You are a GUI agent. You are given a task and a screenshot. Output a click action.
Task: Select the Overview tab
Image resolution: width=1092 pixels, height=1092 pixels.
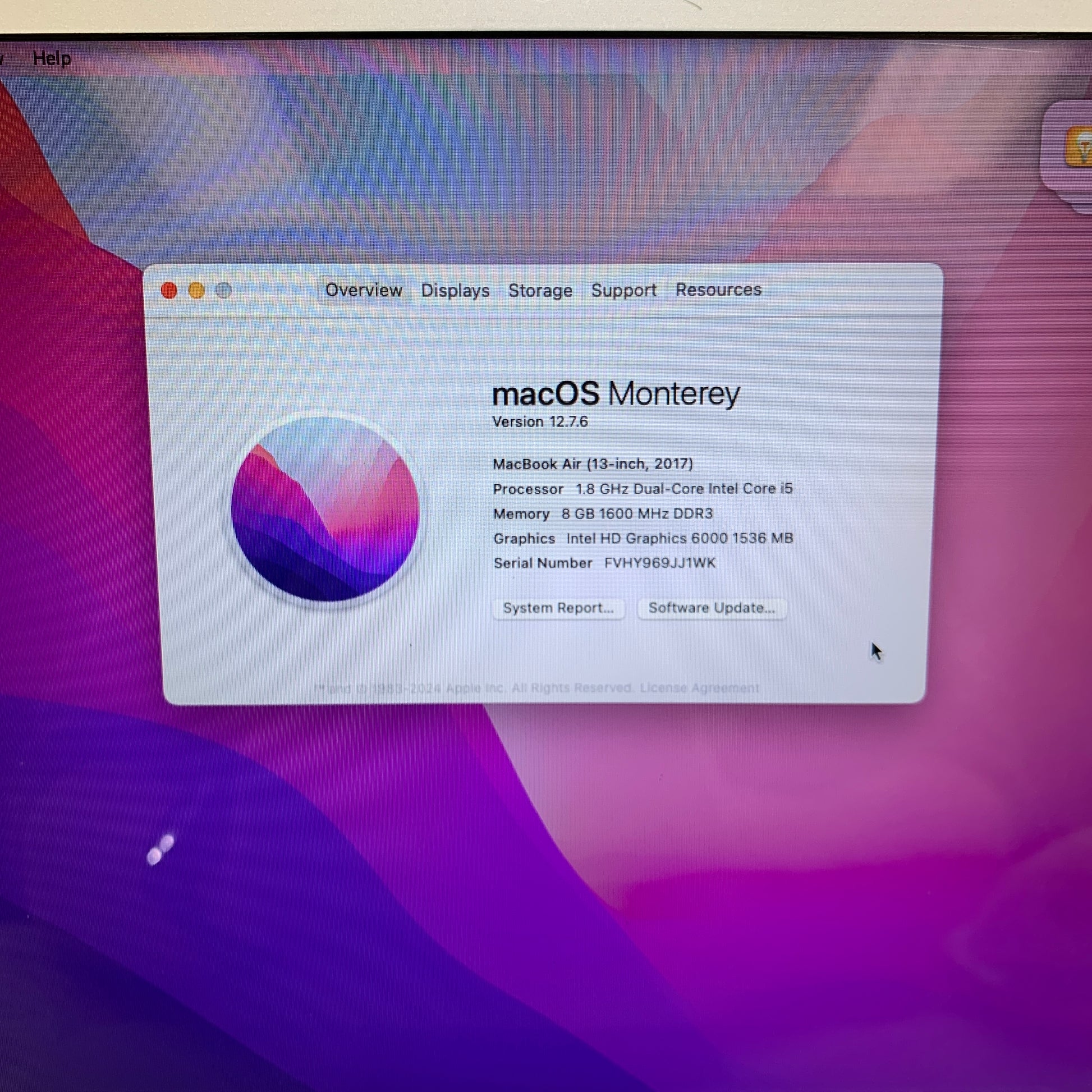364,291
